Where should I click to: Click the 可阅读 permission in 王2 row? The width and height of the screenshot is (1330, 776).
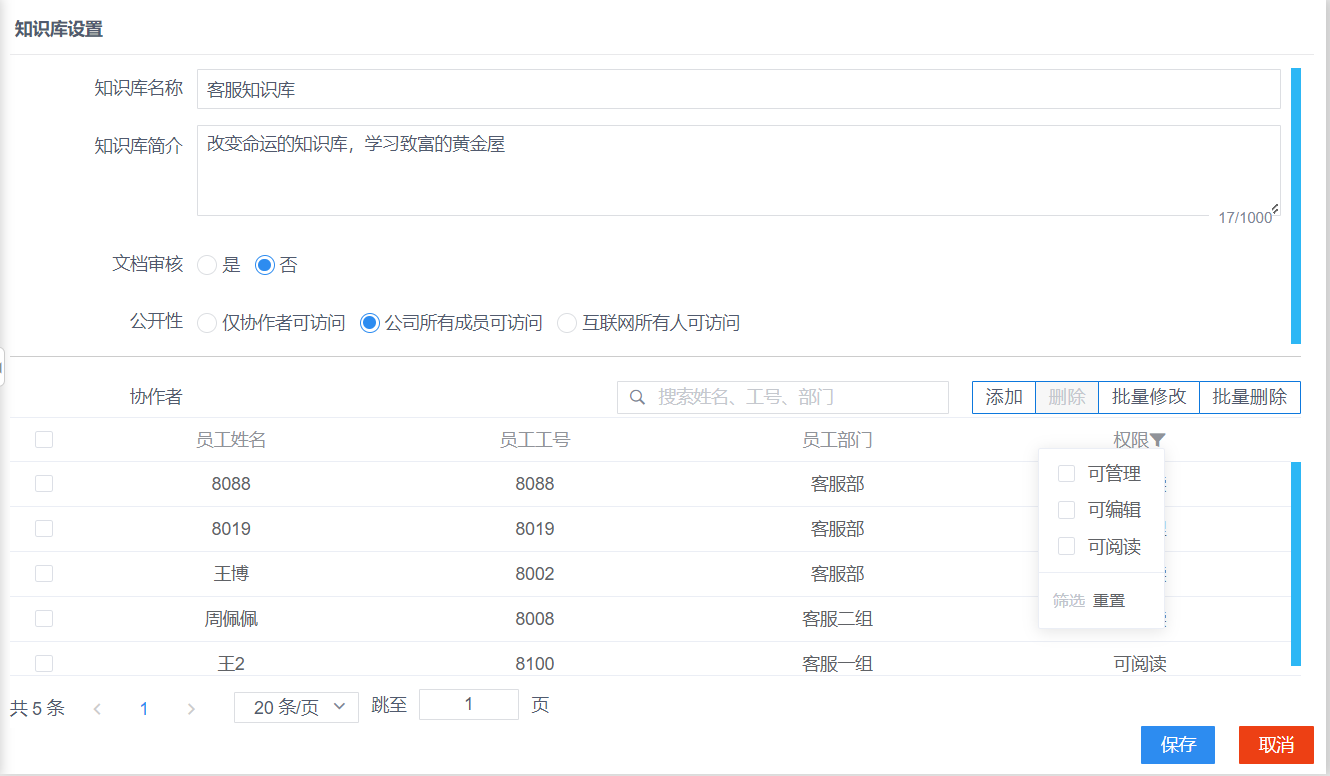[1140, 664]
